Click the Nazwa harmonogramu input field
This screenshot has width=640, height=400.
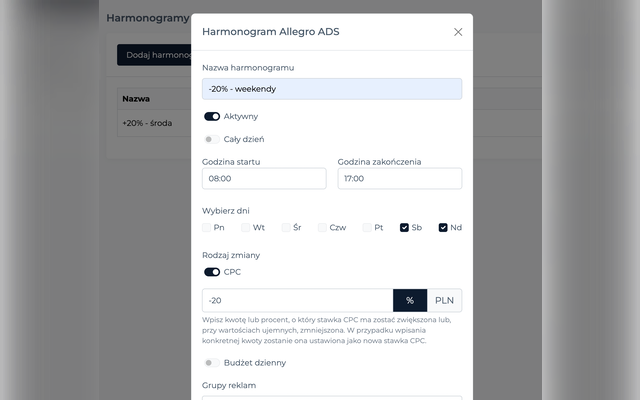pos(332,89)
